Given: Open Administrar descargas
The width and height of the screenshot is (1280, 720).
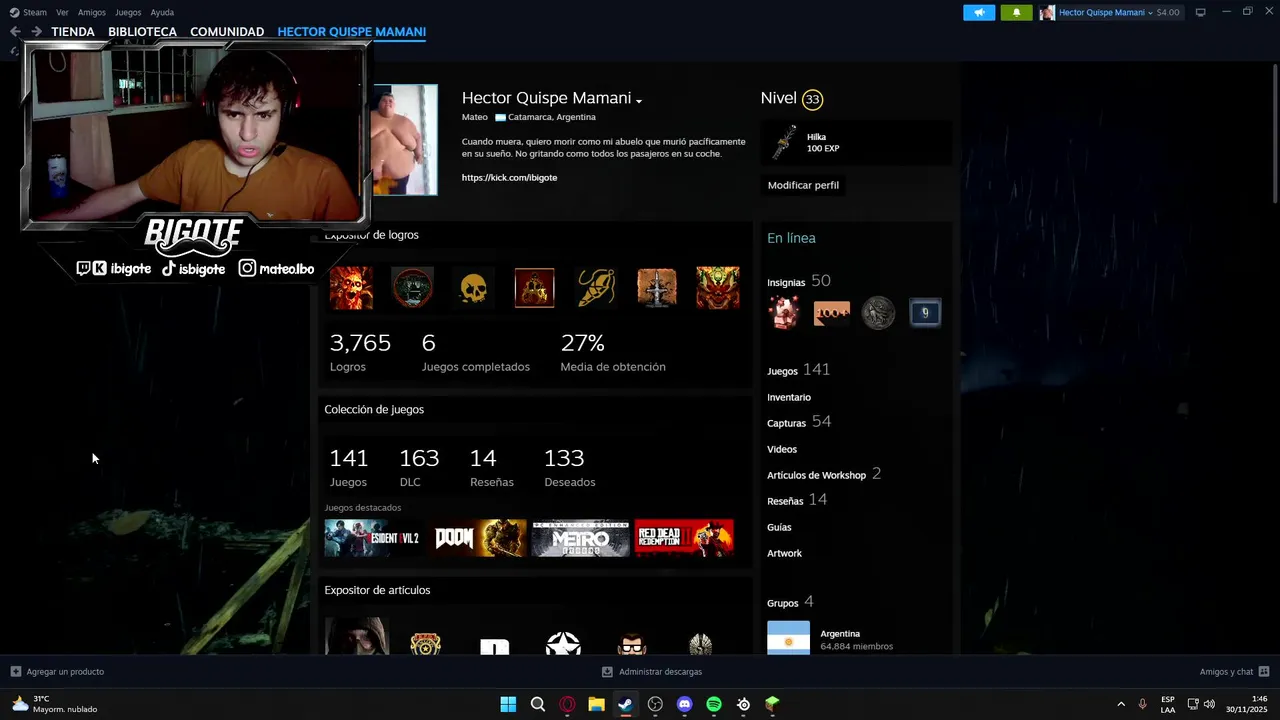Looking at the screenshot, I should tap(652, 672).
